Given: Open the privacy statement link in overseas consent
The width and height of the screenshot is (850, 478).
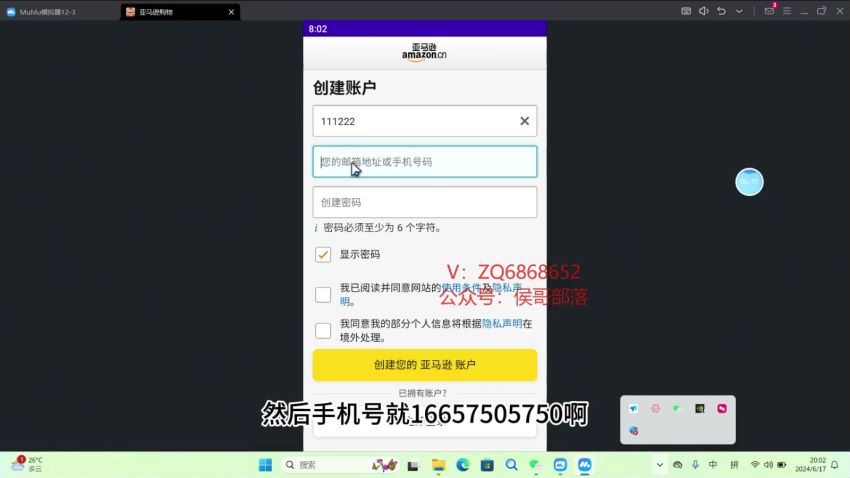Looking at the screenshot, I should (x=502, y=324).
